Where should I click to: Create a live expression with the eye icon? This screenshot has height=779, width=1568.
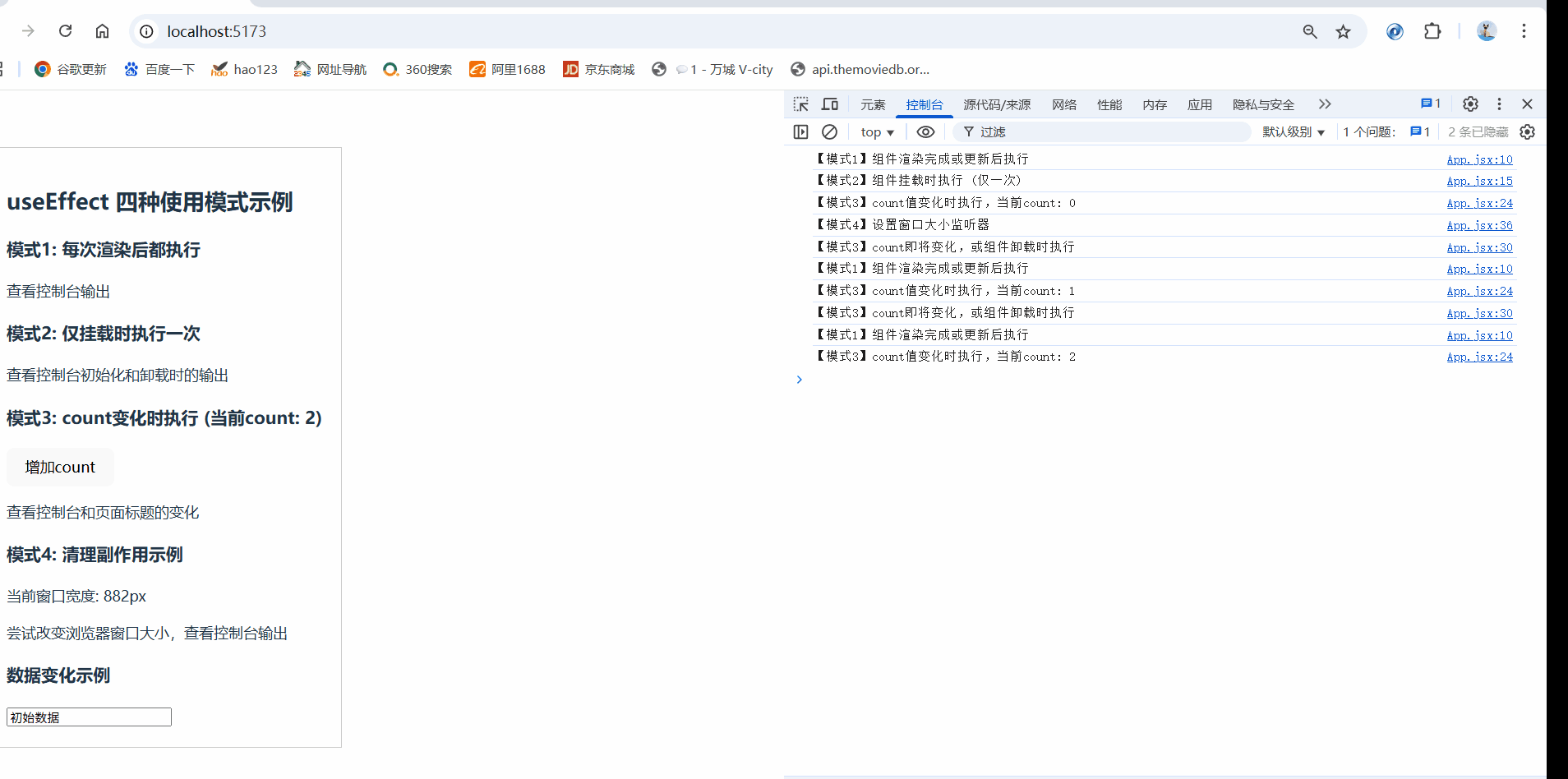(925, 131)
